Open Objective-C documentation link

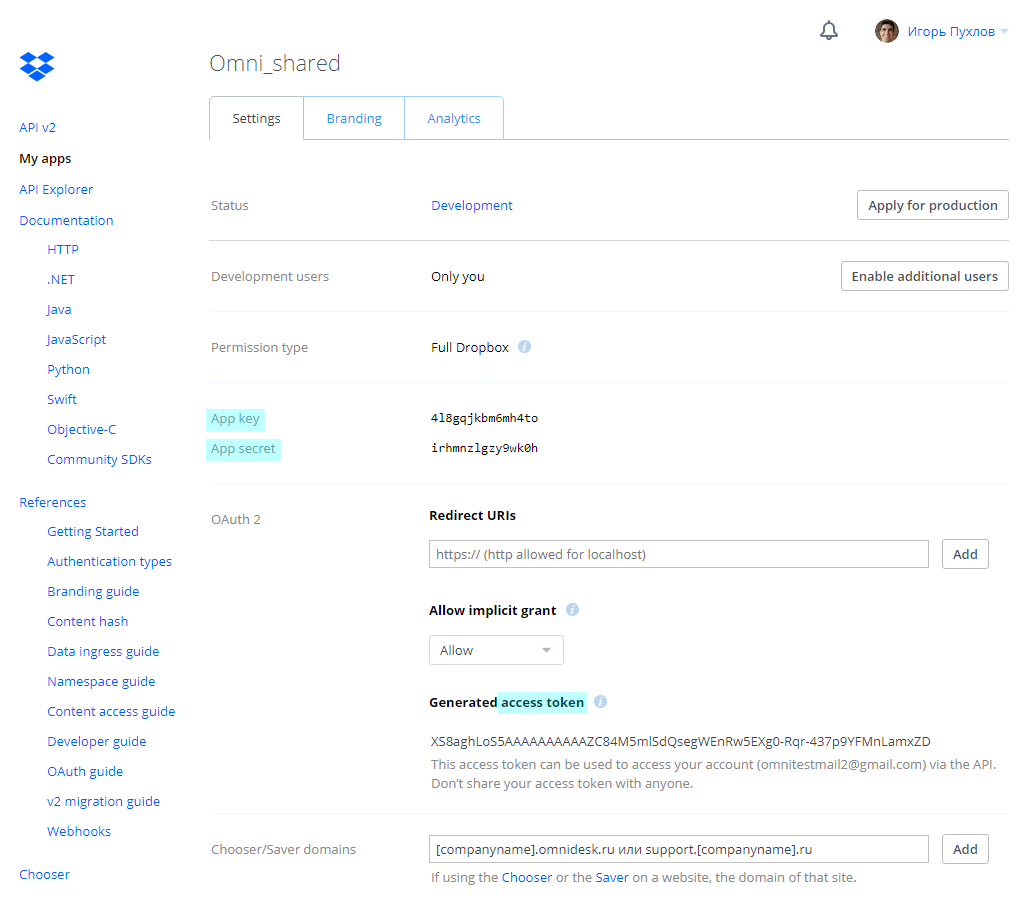click(x=81, y=430)
